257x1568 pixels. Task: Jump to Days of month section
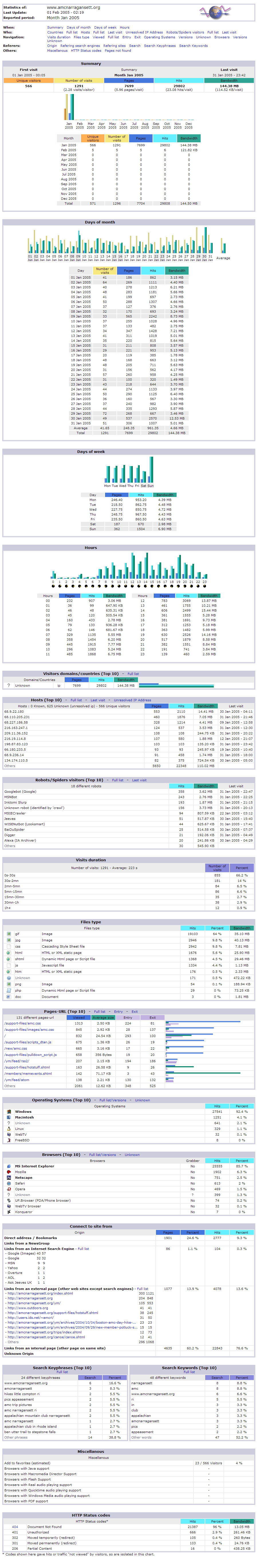[78, 27]
